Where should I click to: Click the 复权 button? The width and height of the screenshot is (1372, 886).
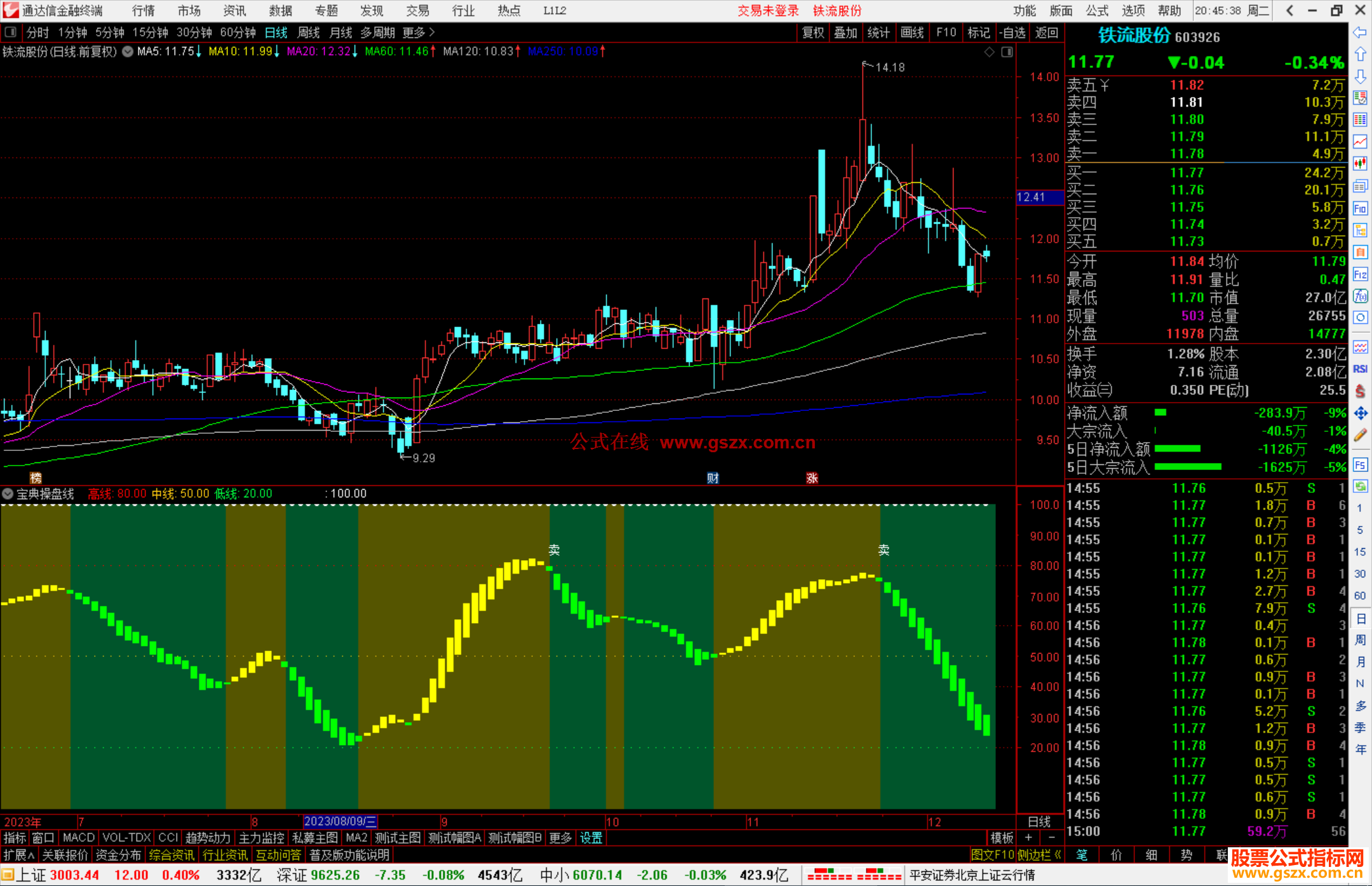pyautogui.click(x=813, y=32)
